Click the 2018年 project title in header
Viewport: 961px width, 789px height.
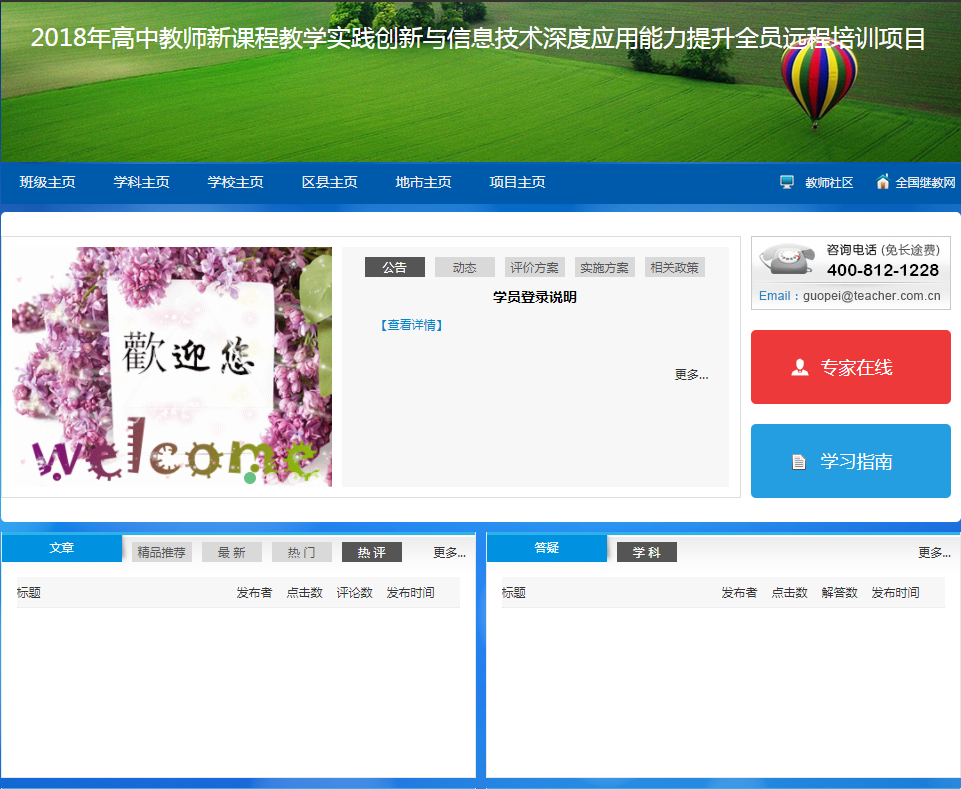point(479,38)
